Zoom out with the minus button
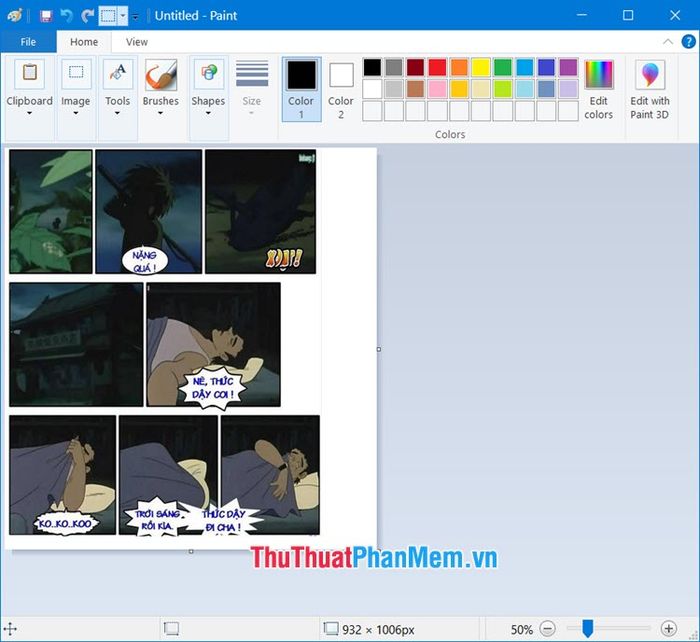This screenshot has height=642, width=700. [547, 629]
